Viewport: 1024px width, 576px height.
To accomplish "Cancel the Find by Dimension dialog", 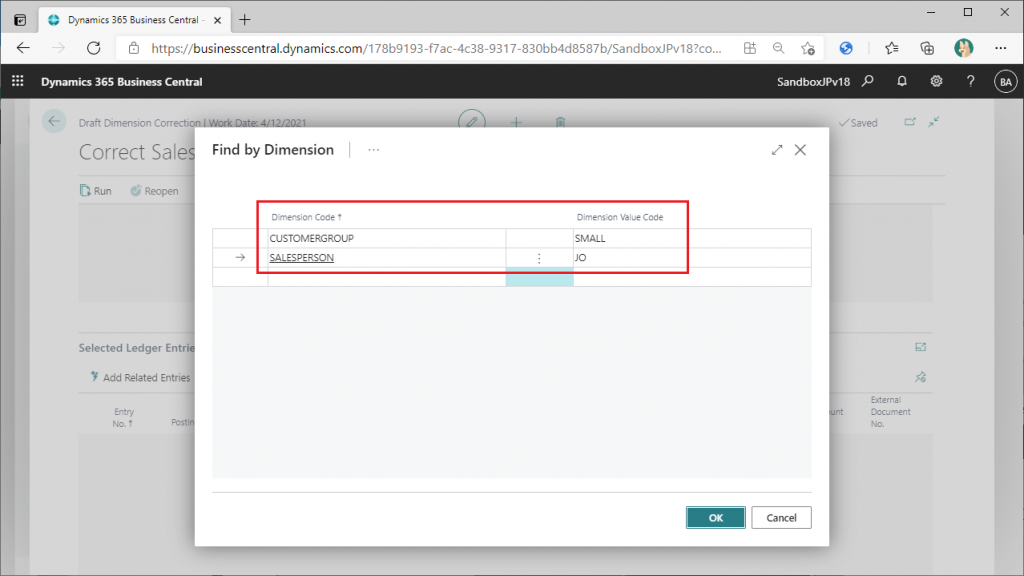I will click(781, 517).
